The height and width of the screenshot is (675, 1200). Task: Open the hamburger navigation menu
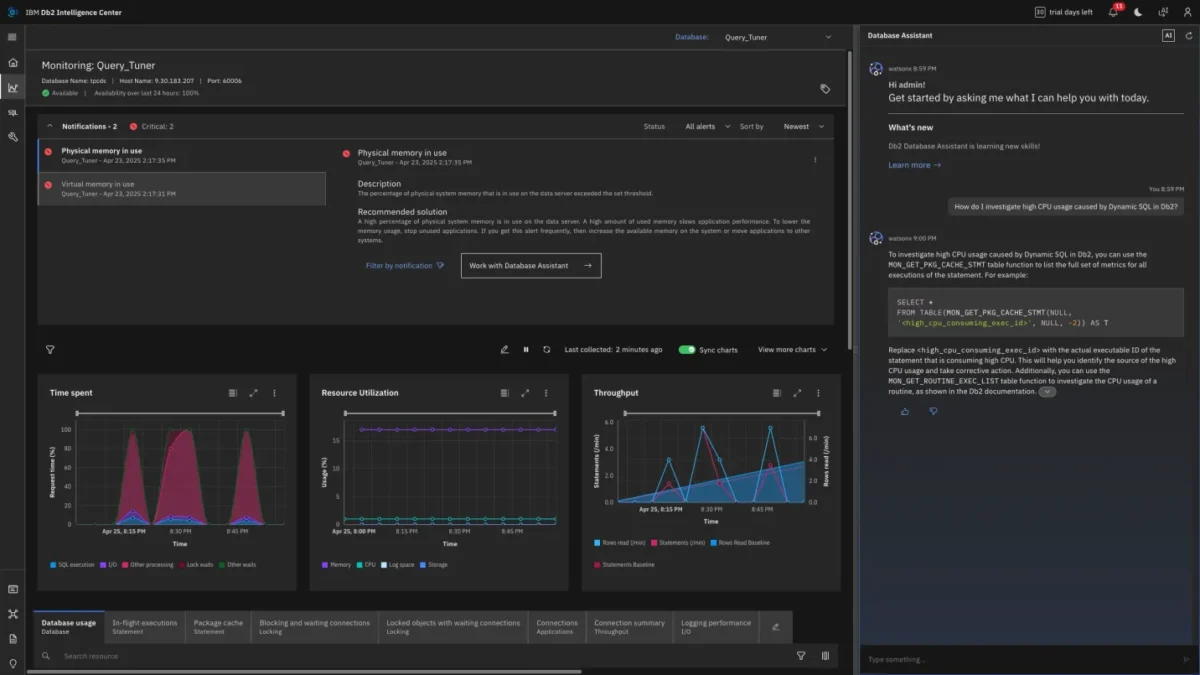pos(12,37)
